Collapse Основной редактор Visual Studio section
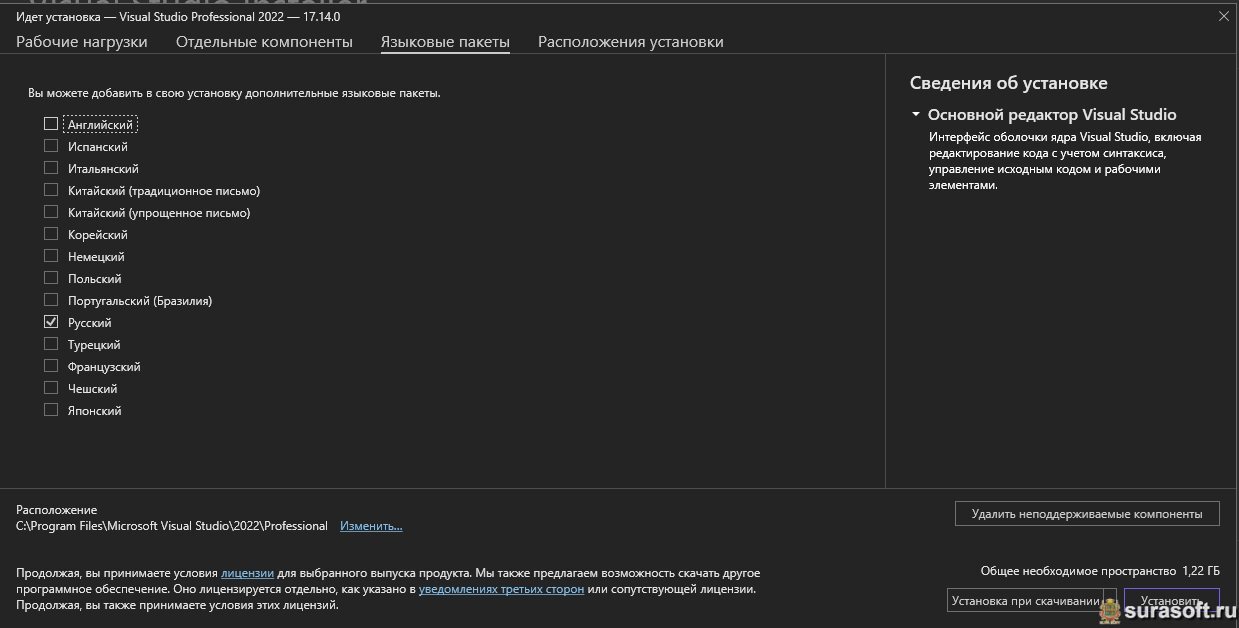The width and height of the screenshot is (1239, 628). [x=915, y=115]
